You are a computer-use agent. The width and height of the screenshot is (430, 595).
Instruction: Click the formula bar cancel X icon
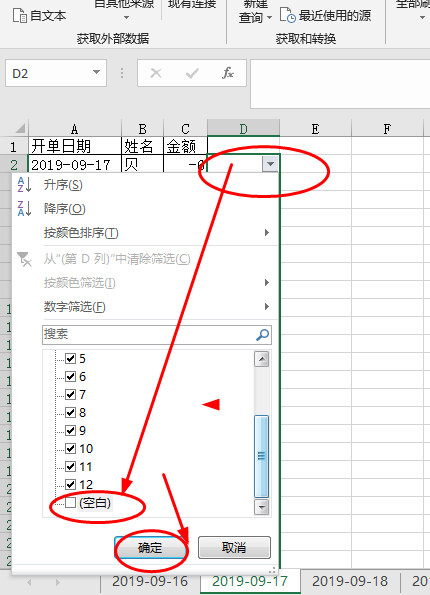pyautogui.click(x=156, y=73)
